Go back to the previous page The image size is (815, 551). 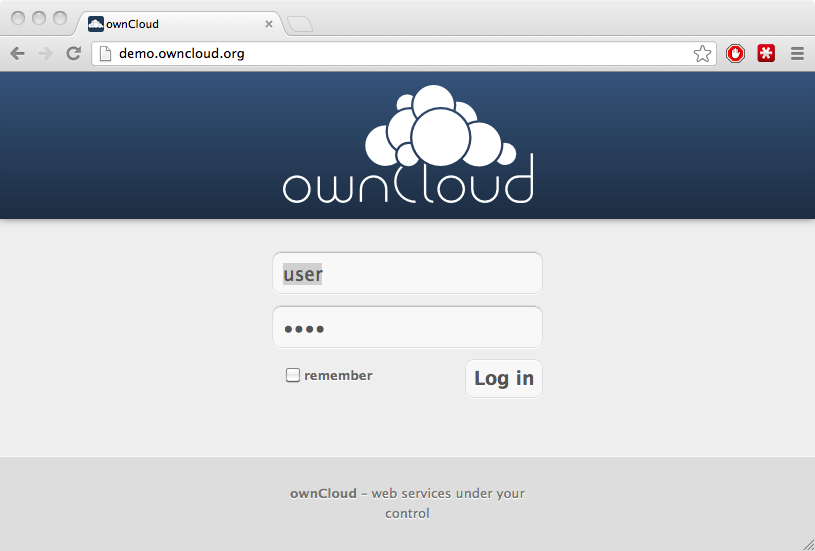17,54
